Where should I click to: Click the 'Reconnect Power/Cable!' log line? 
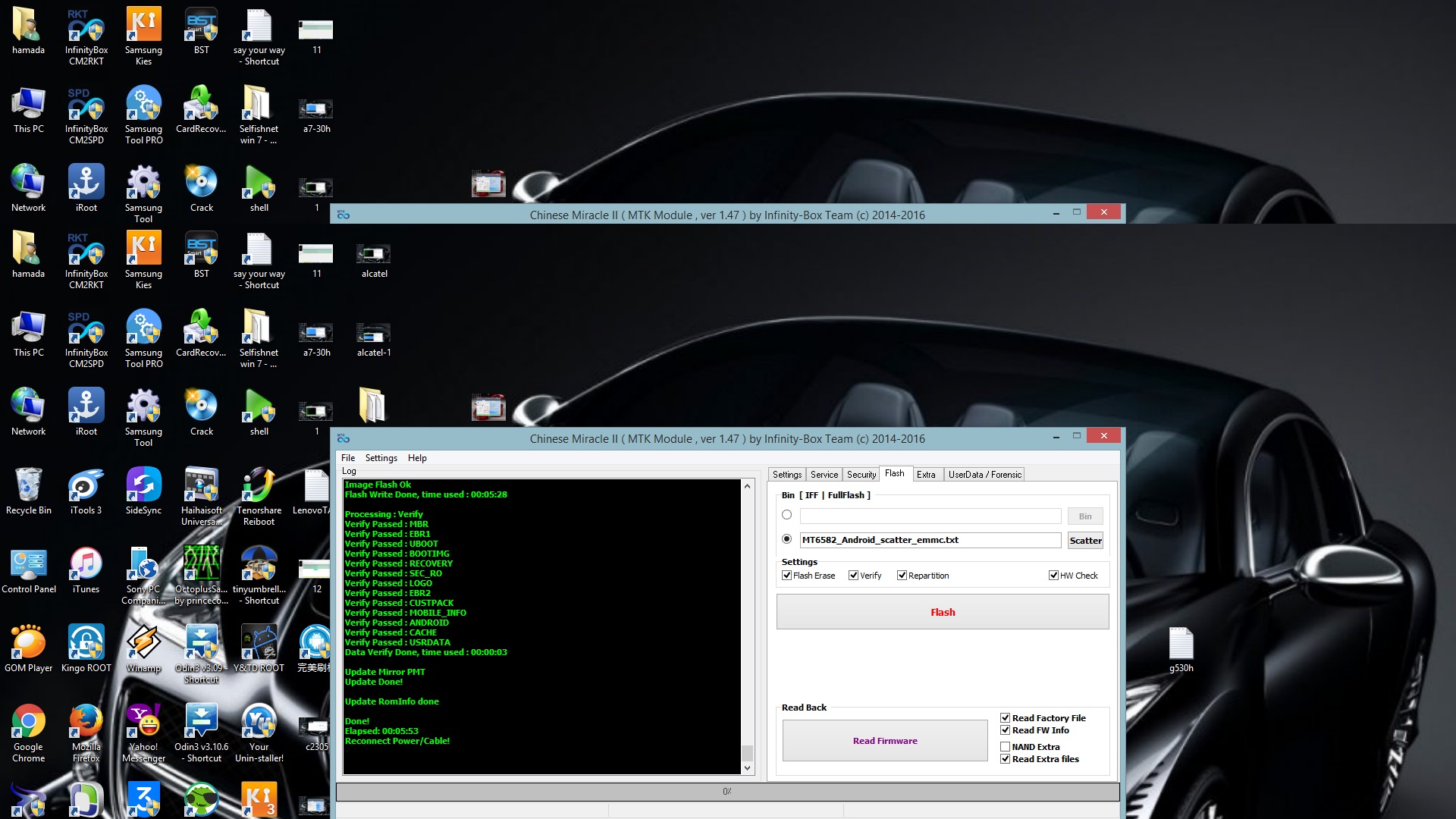click(x=397, y=741)
